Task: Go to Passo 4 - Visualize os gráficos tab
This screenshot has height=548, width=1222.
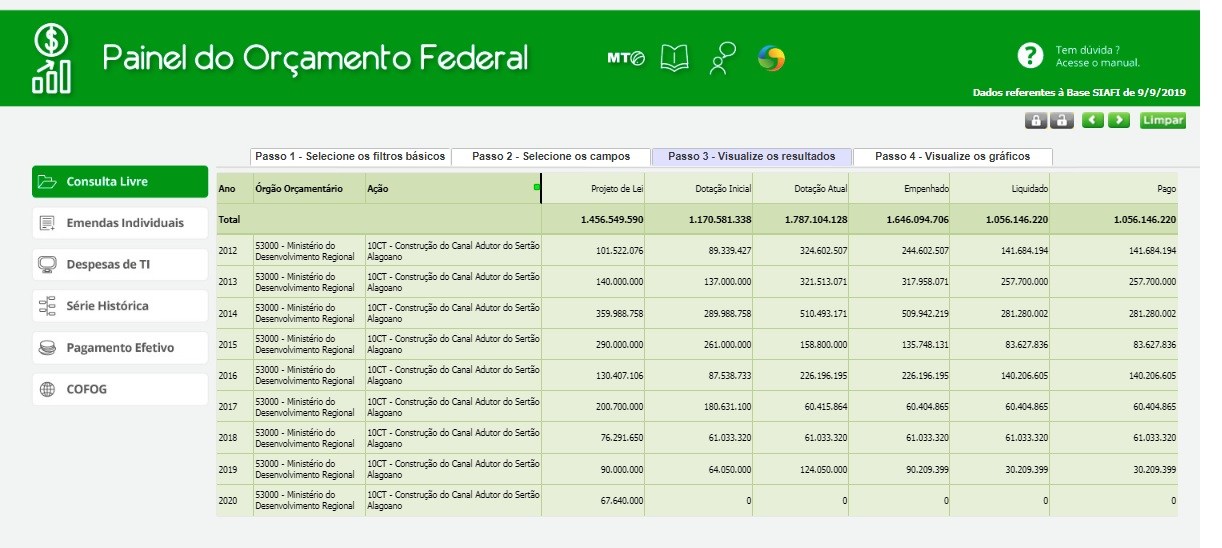Action: 953,157
